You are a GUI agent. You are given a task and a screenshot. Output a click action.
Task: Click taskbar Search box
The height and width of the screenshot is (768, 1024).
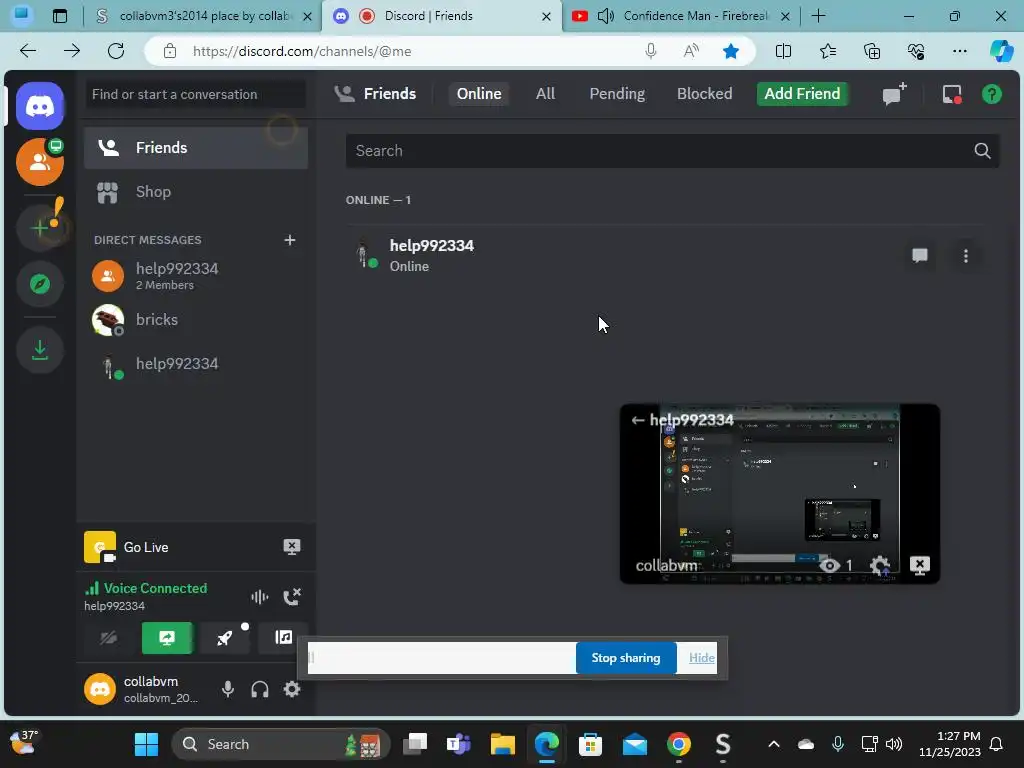[x=281, y=744]
